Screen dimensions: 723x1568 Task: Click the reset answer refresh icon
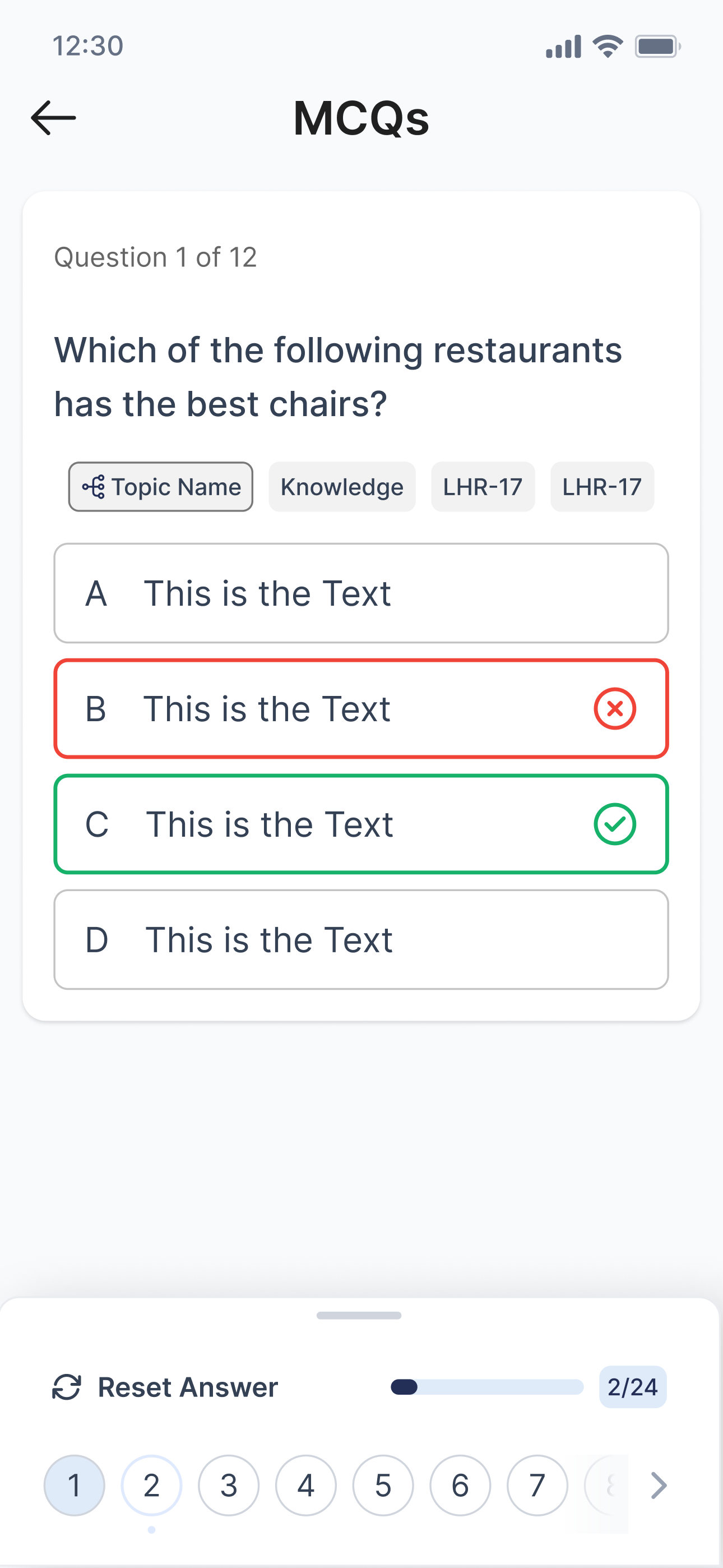(66, 1387)
